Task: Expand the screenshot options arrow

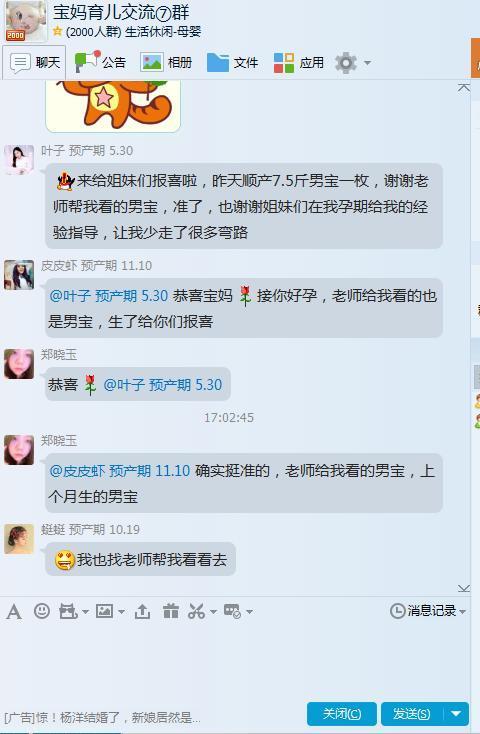Action: pyautogui.click(x=214, y=612)
